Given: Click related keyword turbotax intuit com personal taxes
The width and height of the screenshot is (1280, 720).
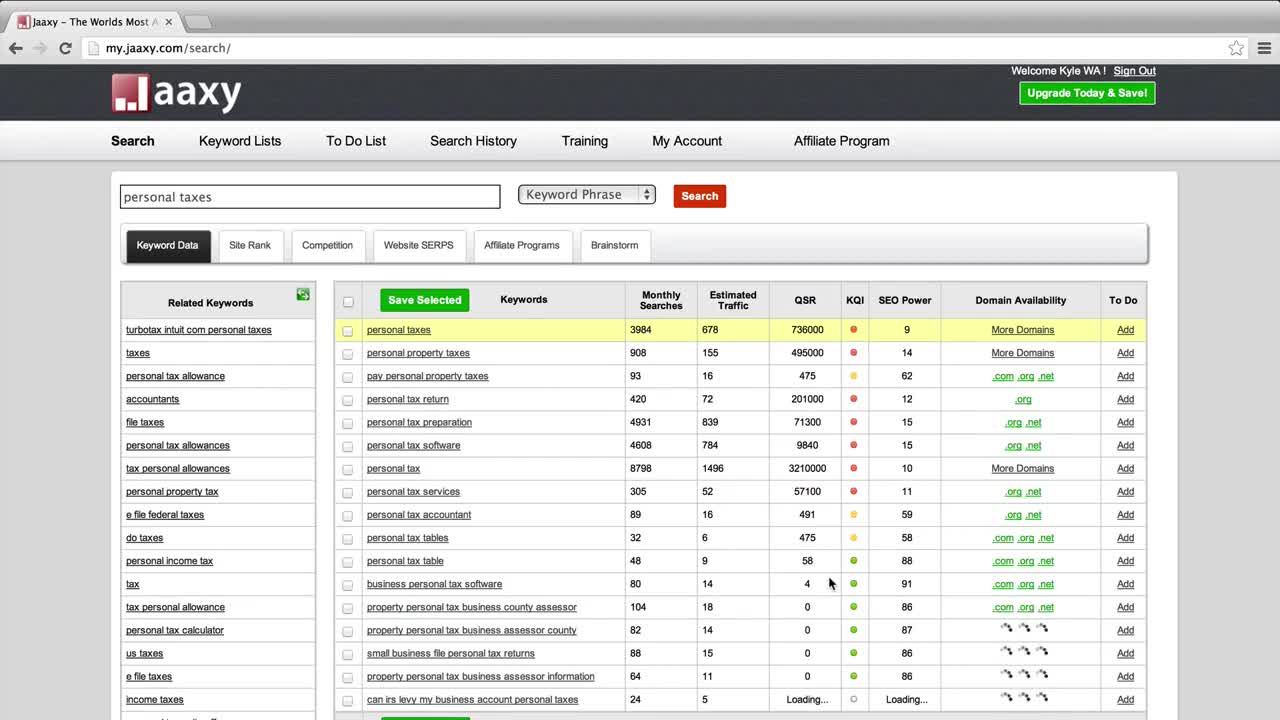Looking at the screenshot, I should [x=199, y=330].
